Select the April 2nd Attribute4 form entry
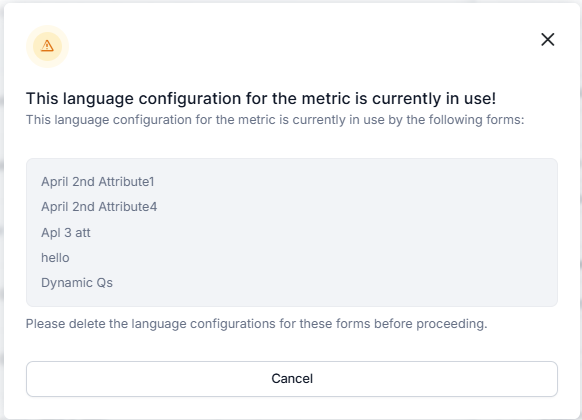This screenshot has height=420, width=582. (x=99, y=207)
